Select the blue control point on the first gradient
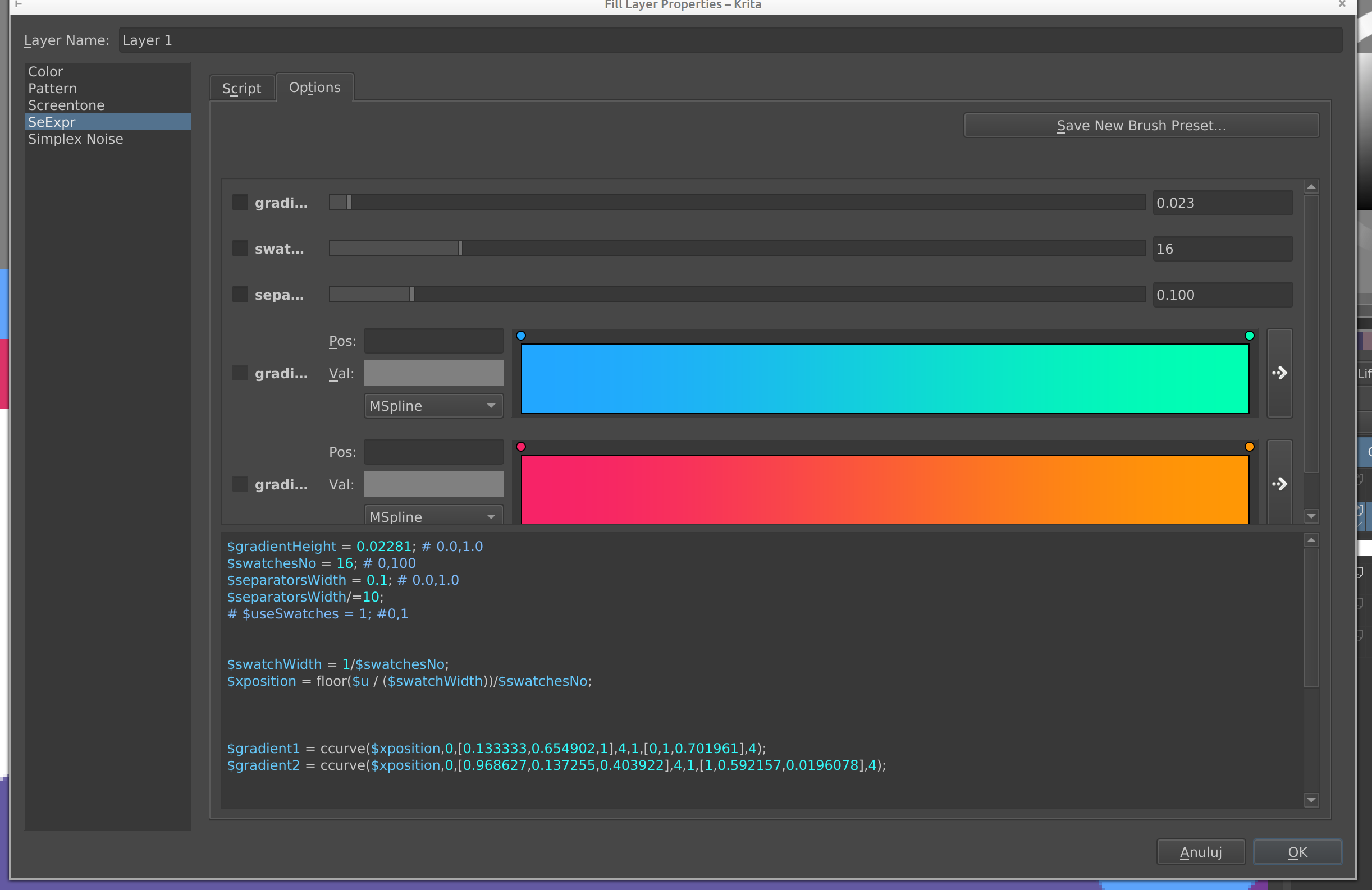The width and height of the screenshot is (1372, 890). pos(520,336)
